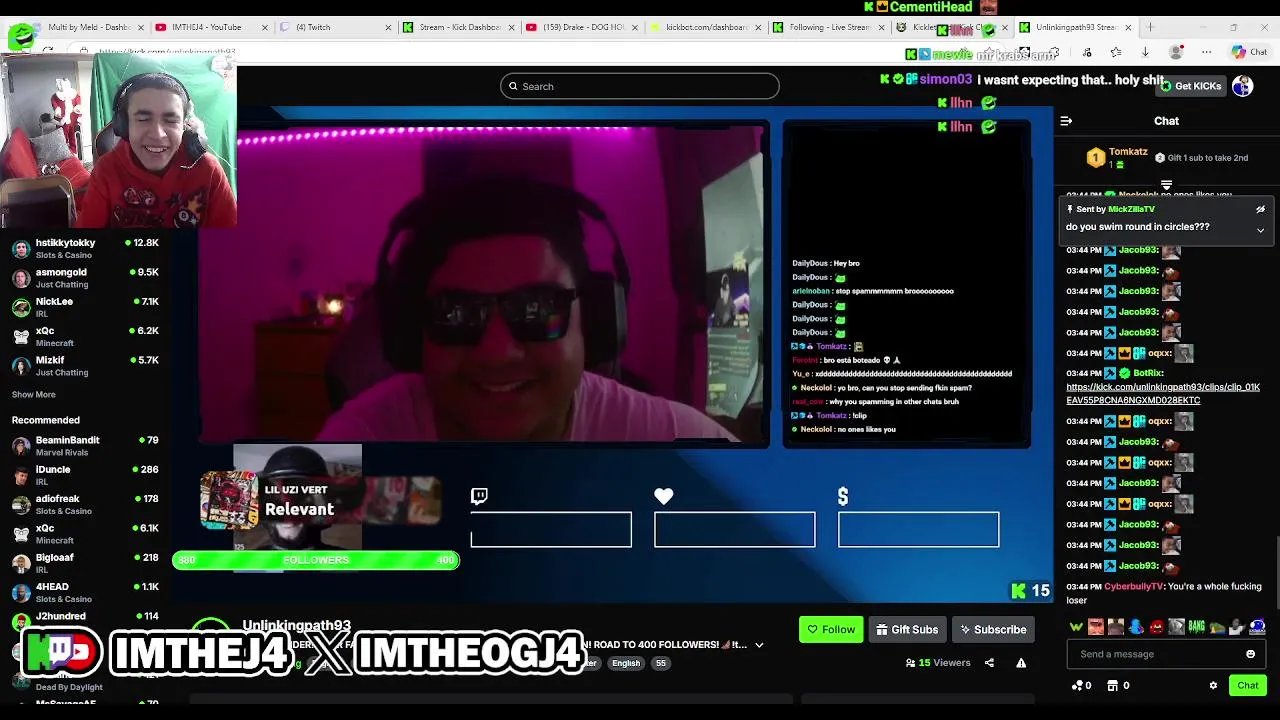Open IDuncle IRL recommended channel
Screen dimensions: 1280x720
(x=85, y=475)
